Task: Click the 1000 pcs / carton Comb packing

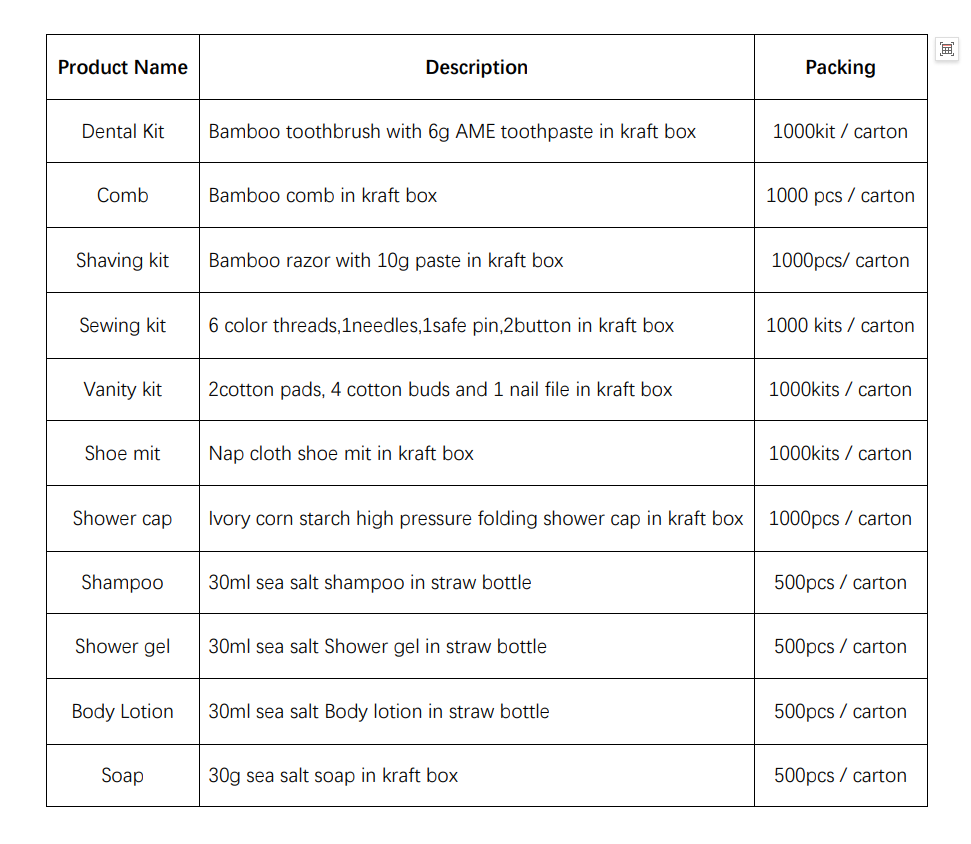Action: coord(840,196)
